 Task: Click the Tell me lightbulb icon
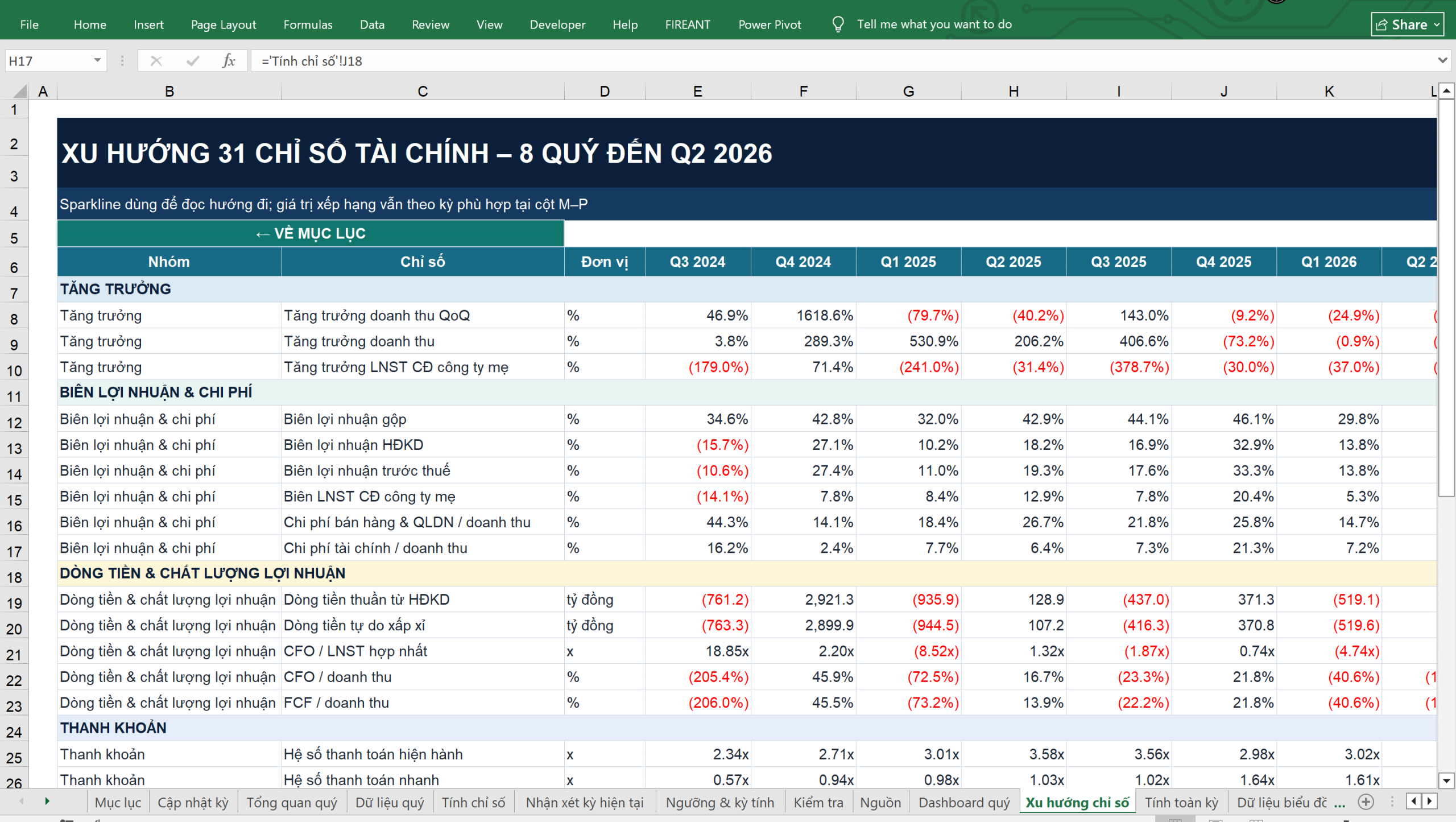coord(838,24)
